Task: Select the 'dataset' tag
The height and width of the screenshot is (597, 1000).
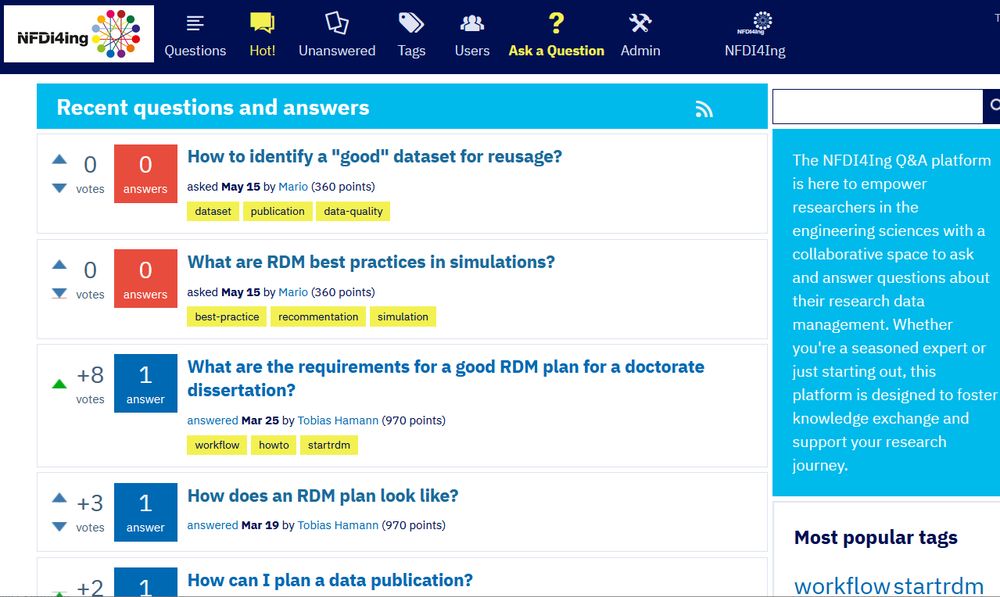Action: click(213, 211)
